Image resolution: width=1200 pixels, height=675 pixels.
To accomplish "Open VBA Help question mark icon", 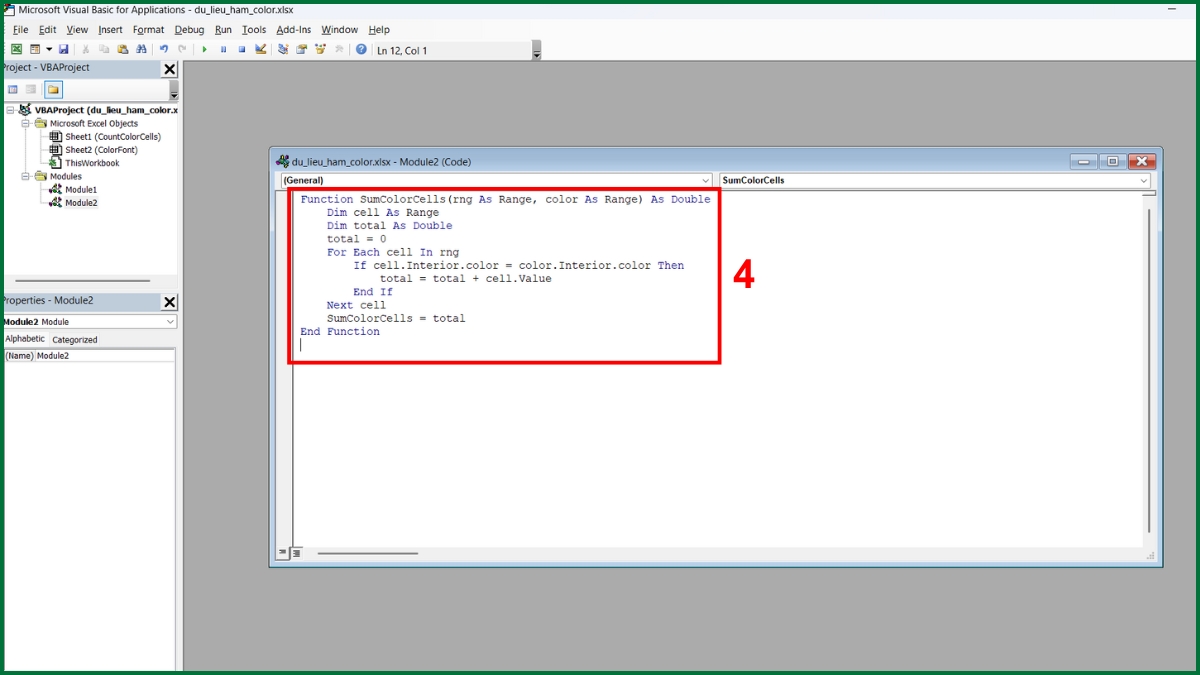I will (x=361, y=49).
